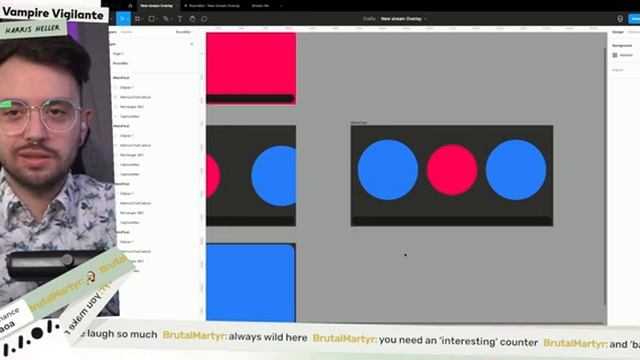Select the Pen tool

pos(166,19)
